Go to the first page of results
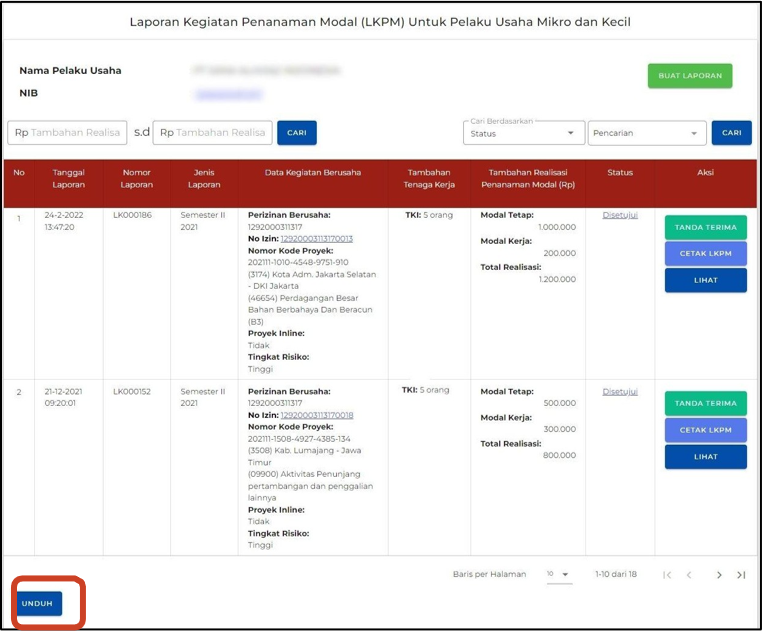The height and width of the screenshot is (631, 762). (667, 575)
